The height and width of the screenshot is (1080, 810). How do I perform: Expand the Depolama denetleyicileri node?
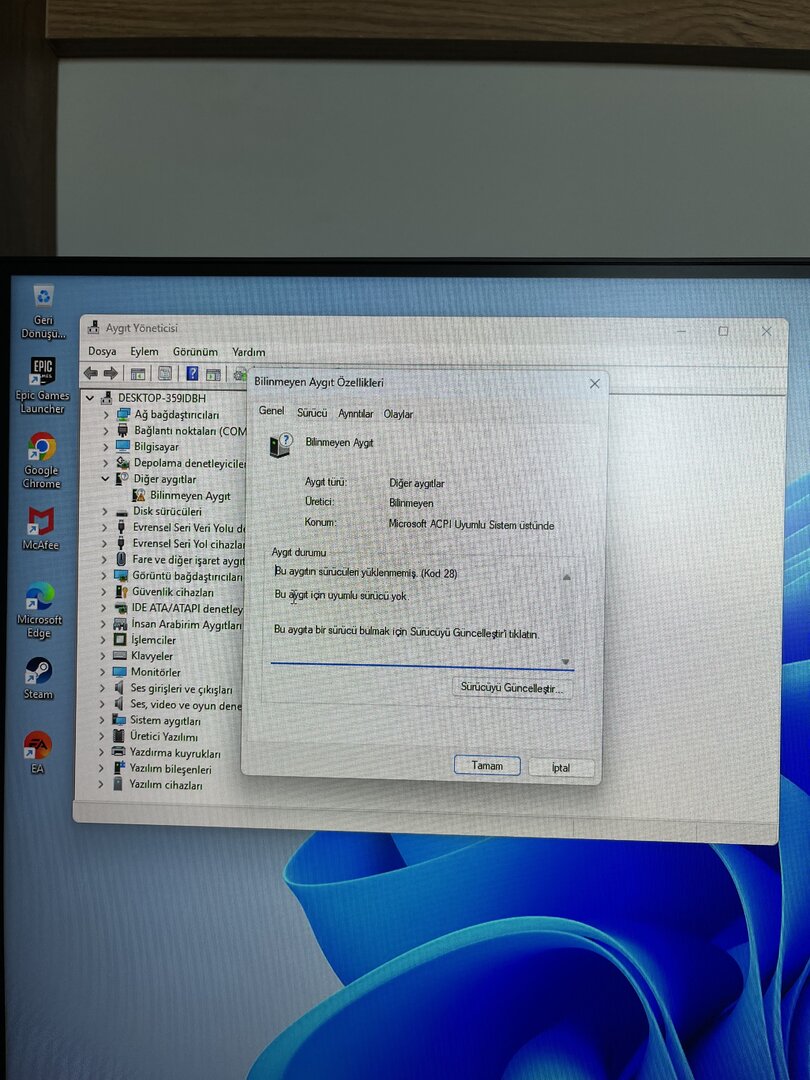tap(105, 463)
